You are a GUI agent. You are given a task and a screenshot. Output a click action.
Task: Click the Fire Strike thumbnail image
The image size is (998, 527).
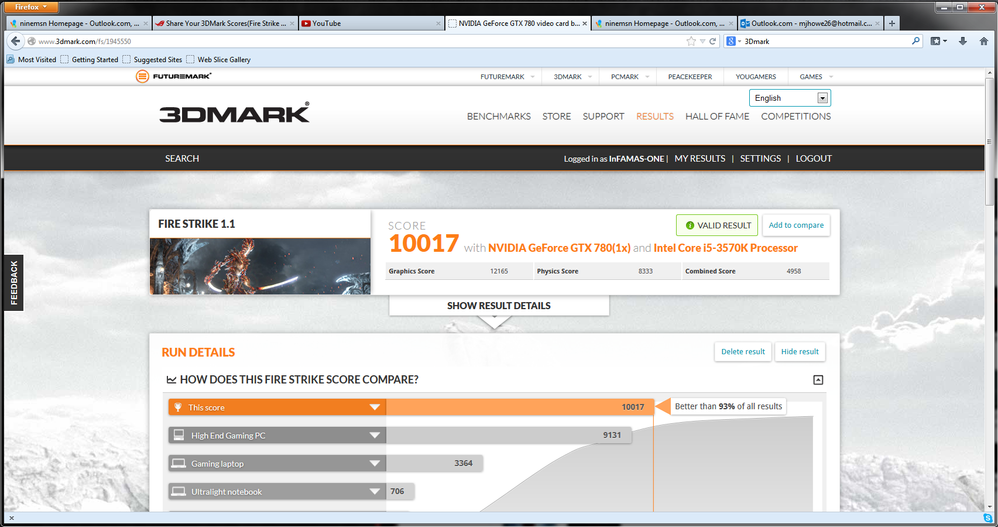(260, 266)
